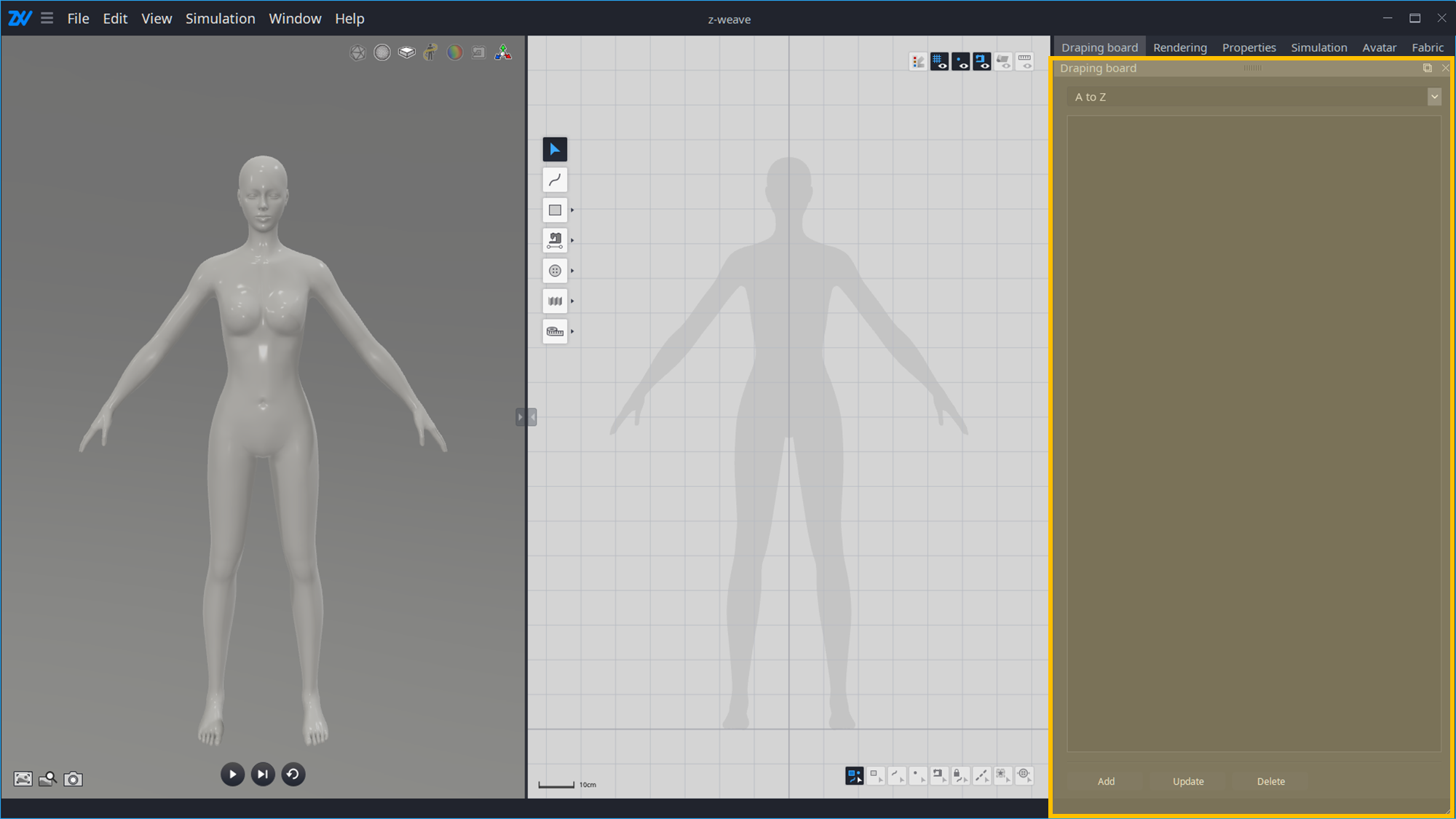Open the Edit menu
The height and width of the screenshot is (819, 1456).
[115, 18]
